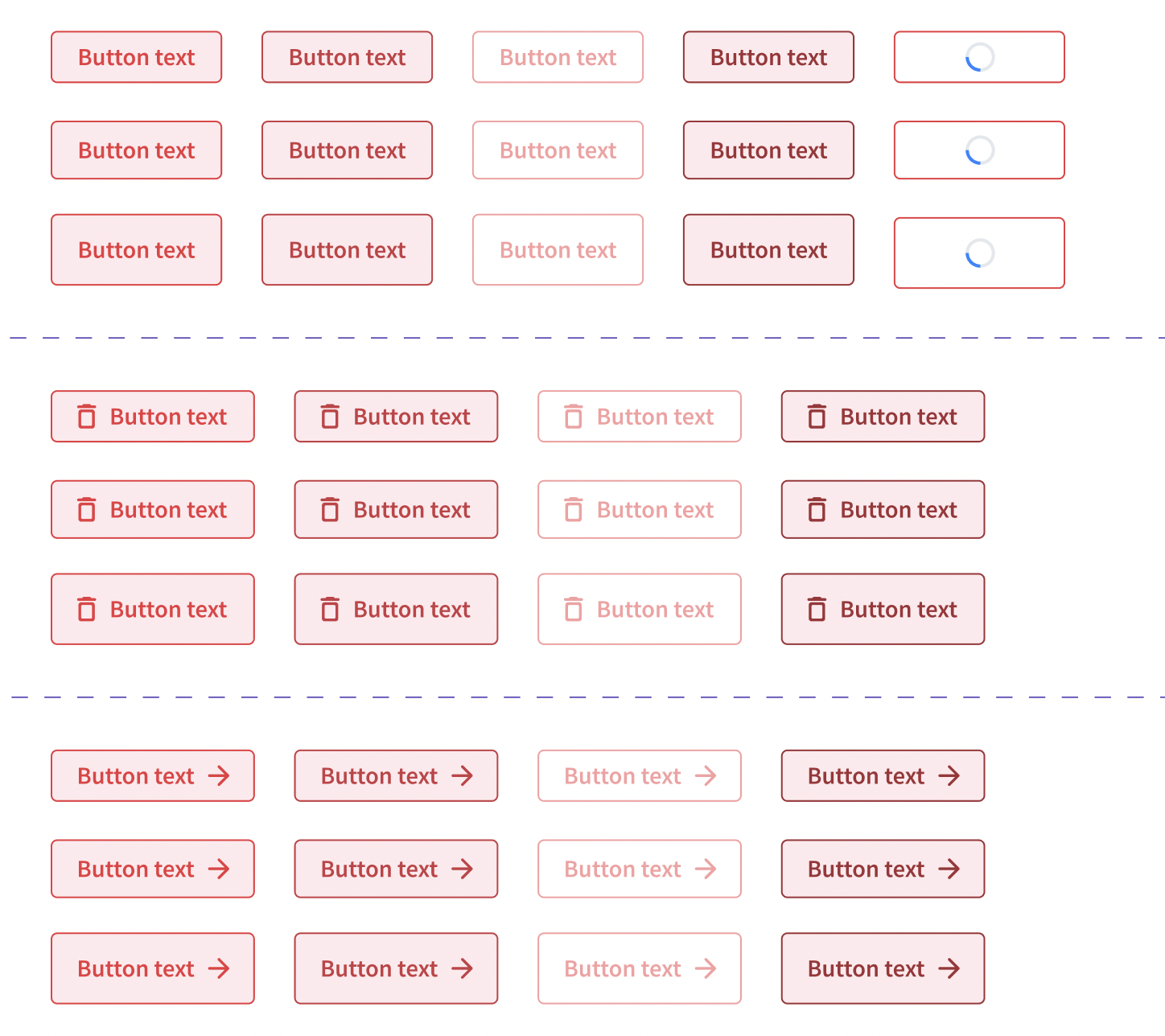Click the default Button text button

[x=136, y=57]
